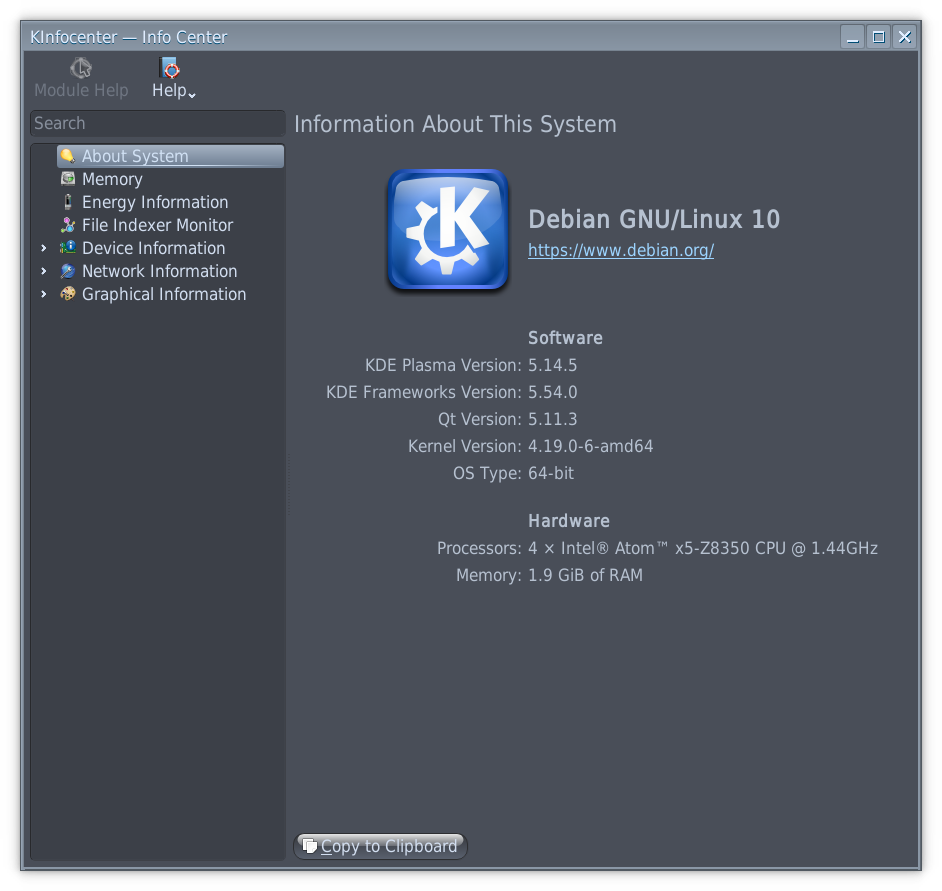The image size is (942, 891).
Task: Open the www.debian.org link
Action: (x=620, y=250)
